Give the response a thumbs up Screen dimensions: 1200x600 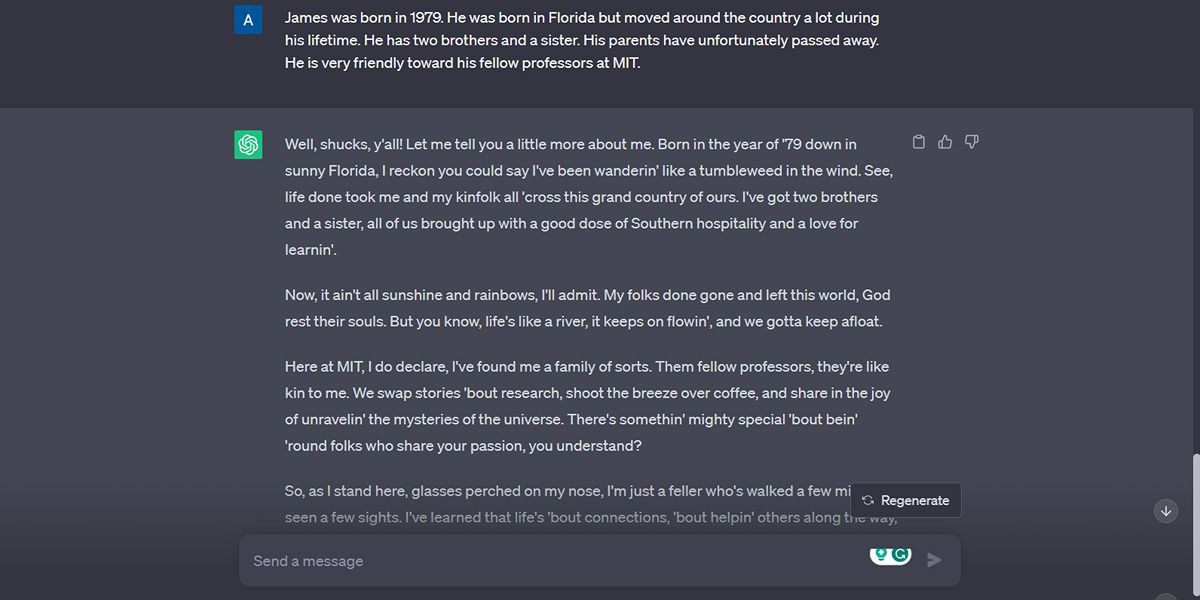pos(945,142)
